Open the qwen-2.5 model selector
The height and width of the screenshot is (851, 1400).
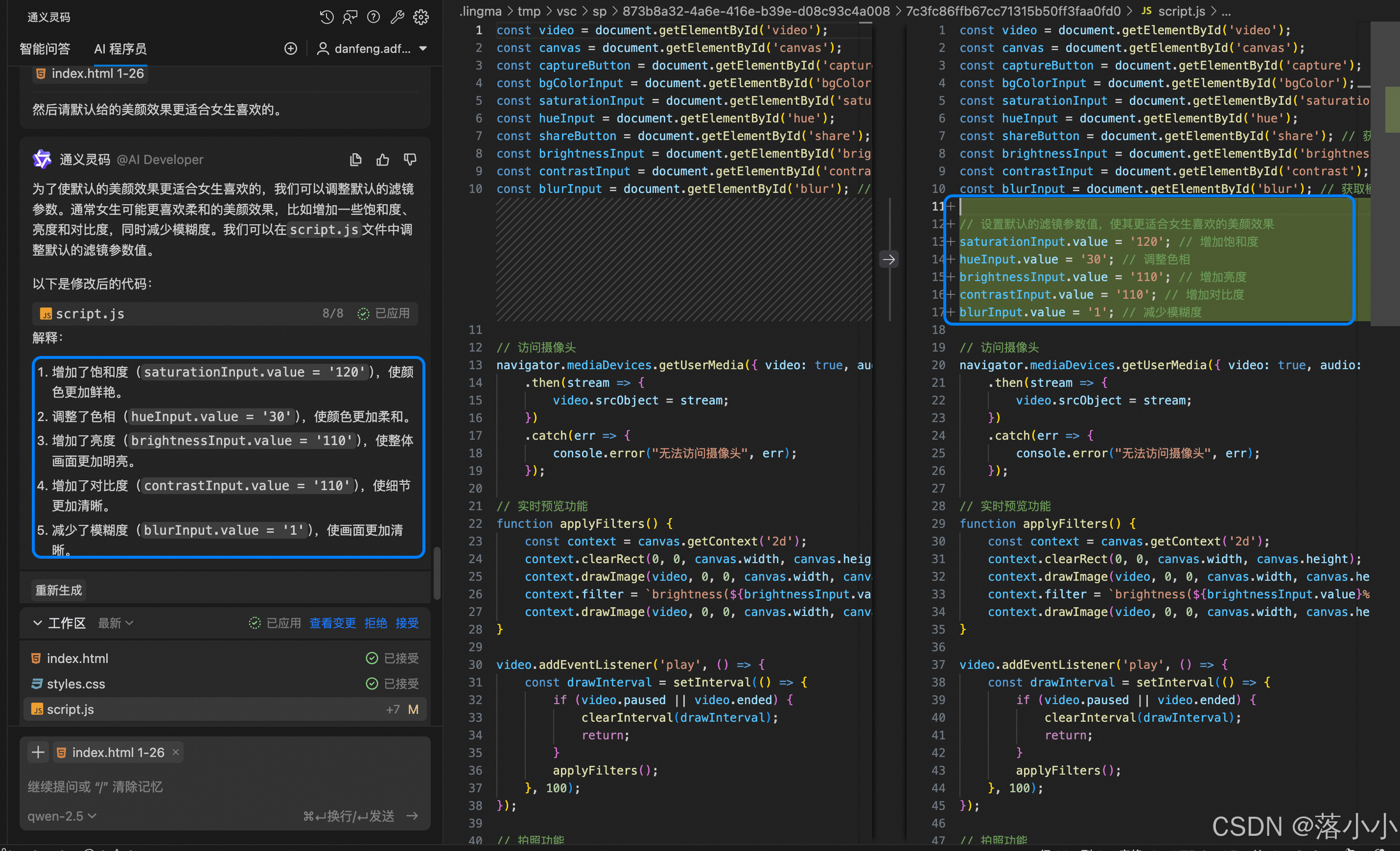[62, 816]
